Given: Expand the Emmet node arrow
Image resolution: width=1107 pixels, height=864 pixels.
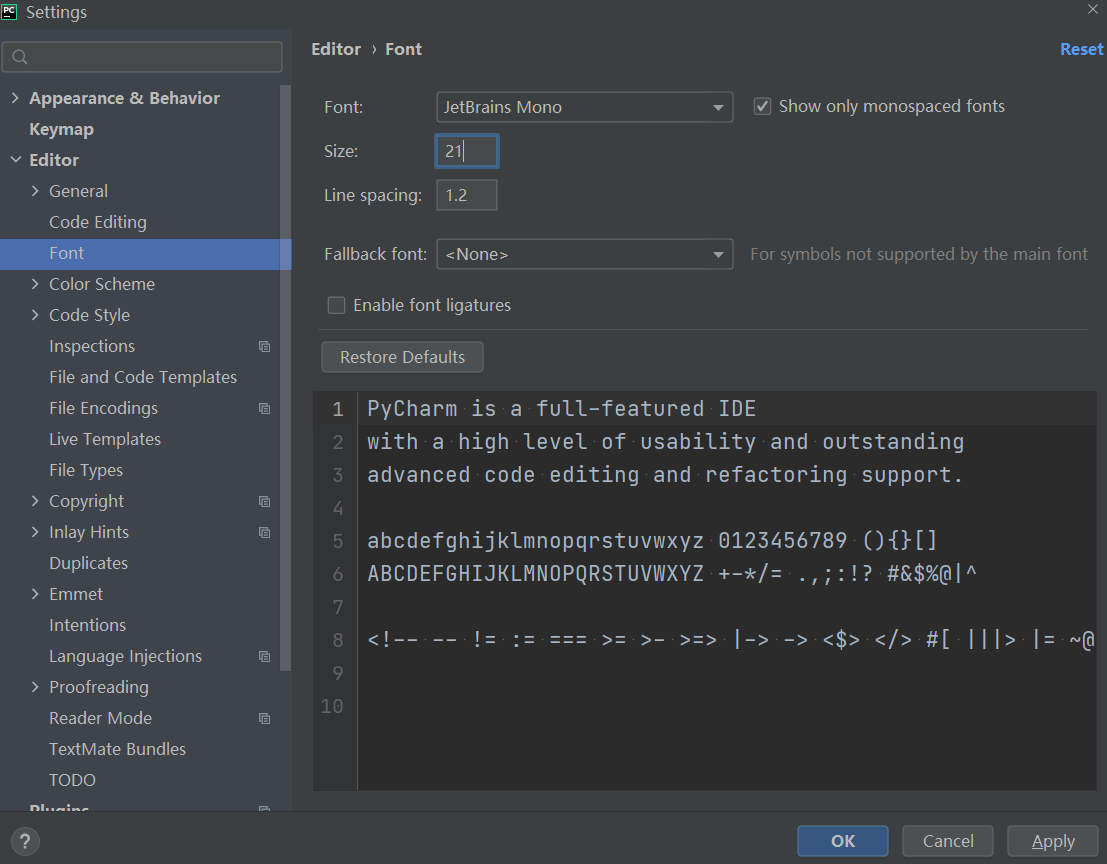Looking at the screenshot, I should tap(35, 594).
